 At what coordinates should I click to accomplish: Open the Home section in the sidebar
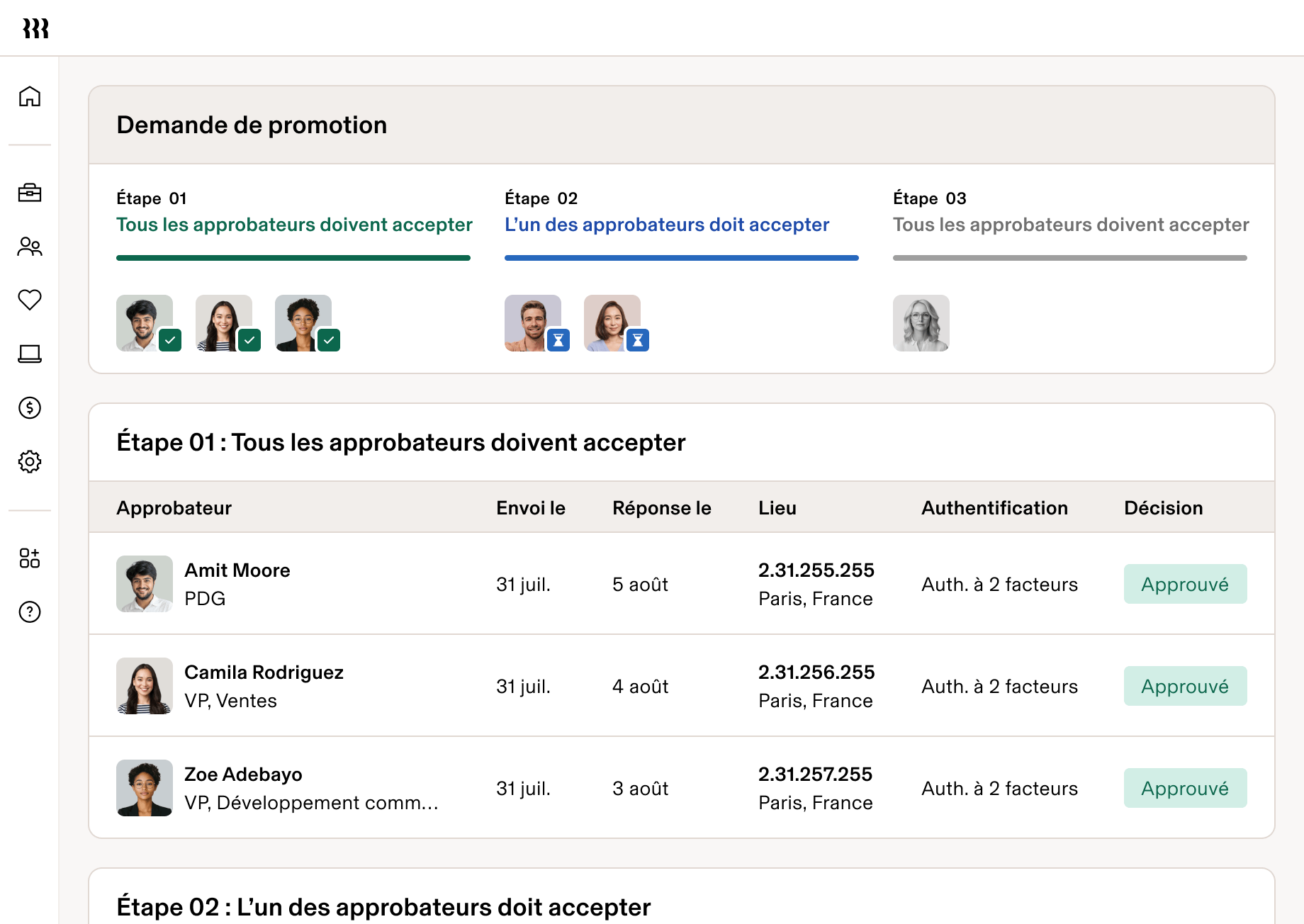point(30,97)
